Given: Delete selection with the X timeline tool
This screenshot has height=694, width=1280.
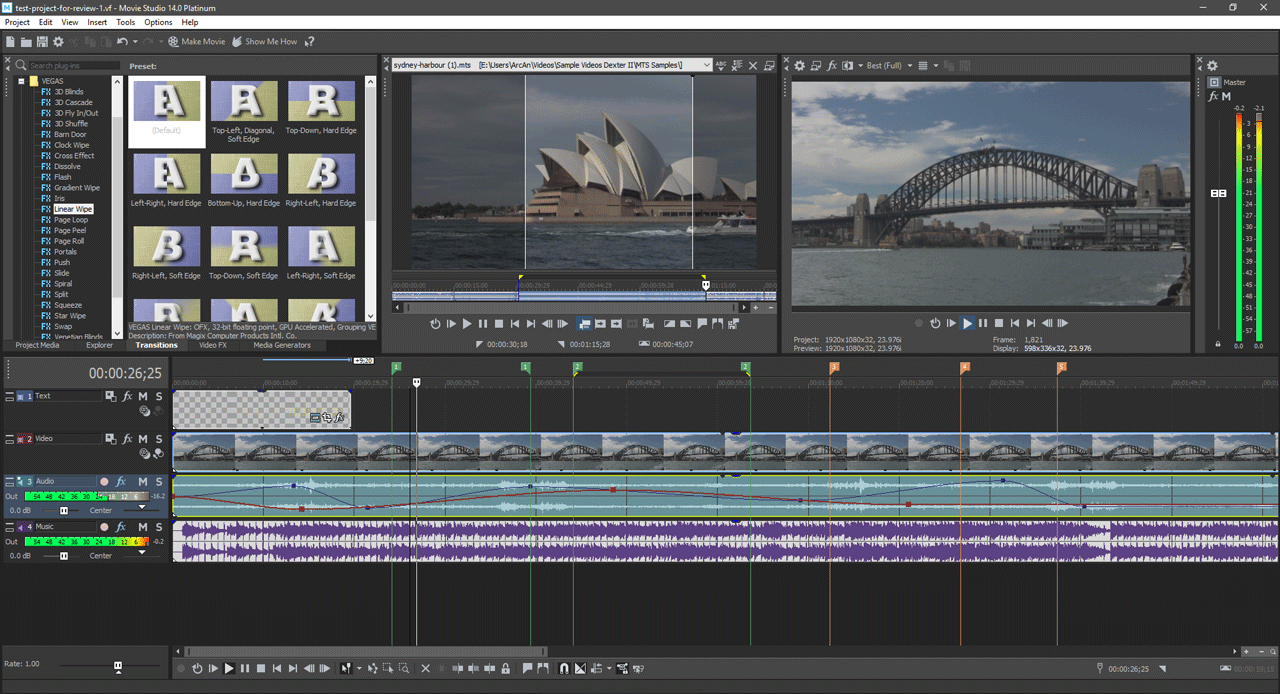Looking at the screenshot, I should [x=425, y=669].
